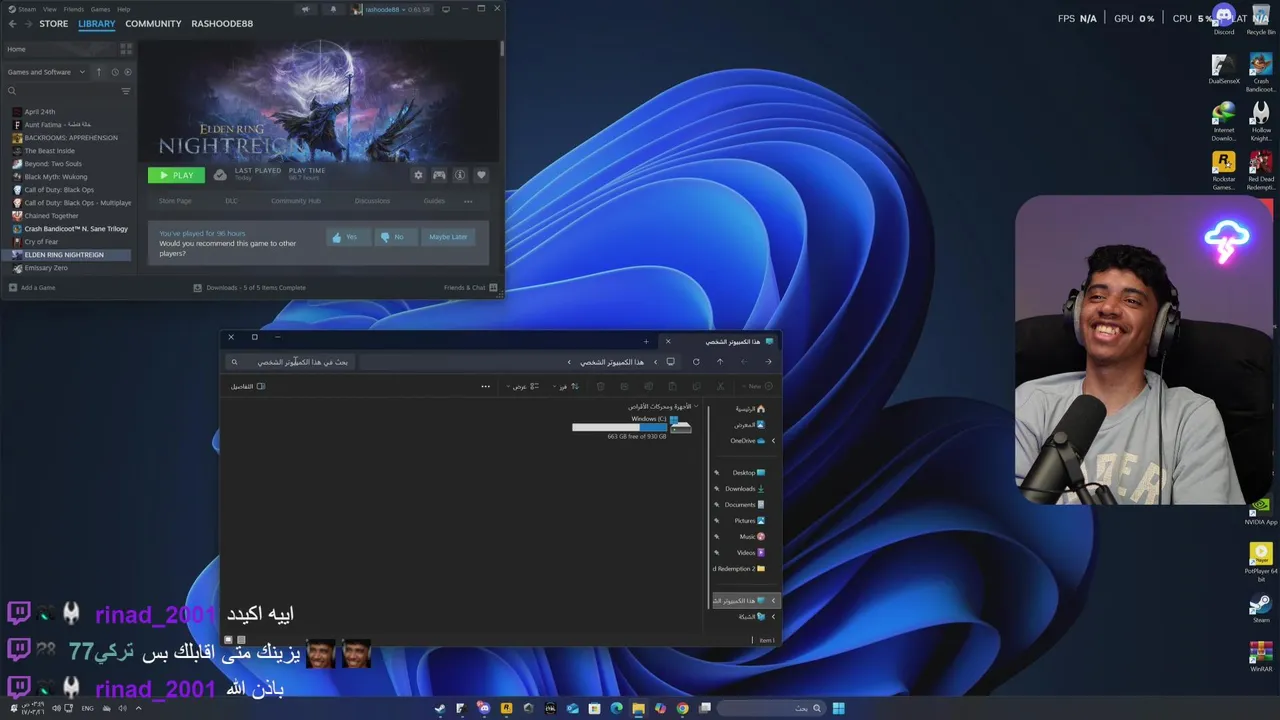Image resolution: width=1280 pixels, height=720 pixels.
Task: Go up one folder in File Explorer
Action: tap(720, 362)
